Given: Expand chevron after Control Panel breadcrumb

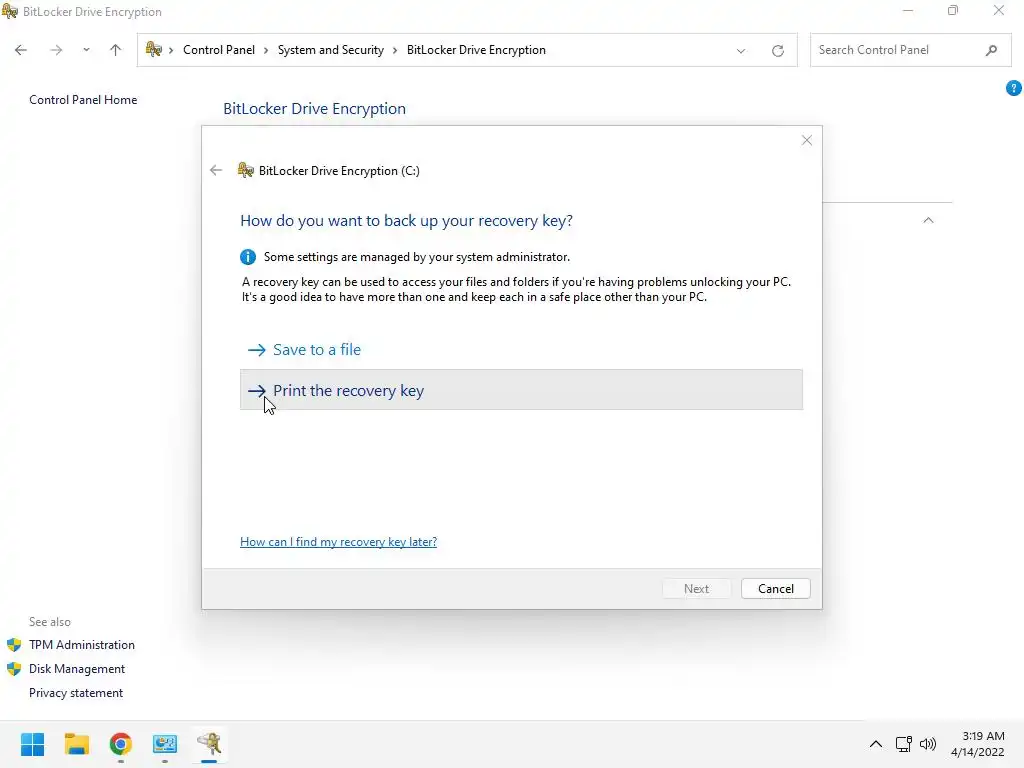Looking at the screenshot, I should pos(266,50).
